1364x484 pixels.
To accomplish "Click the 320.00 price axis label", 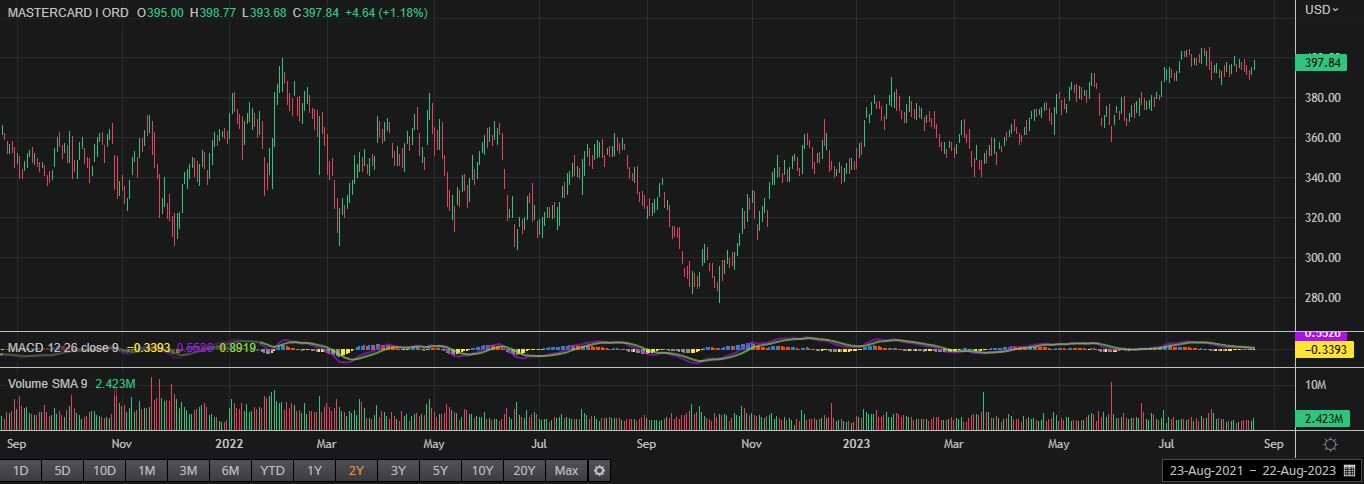I will (x=1322, y=218).
